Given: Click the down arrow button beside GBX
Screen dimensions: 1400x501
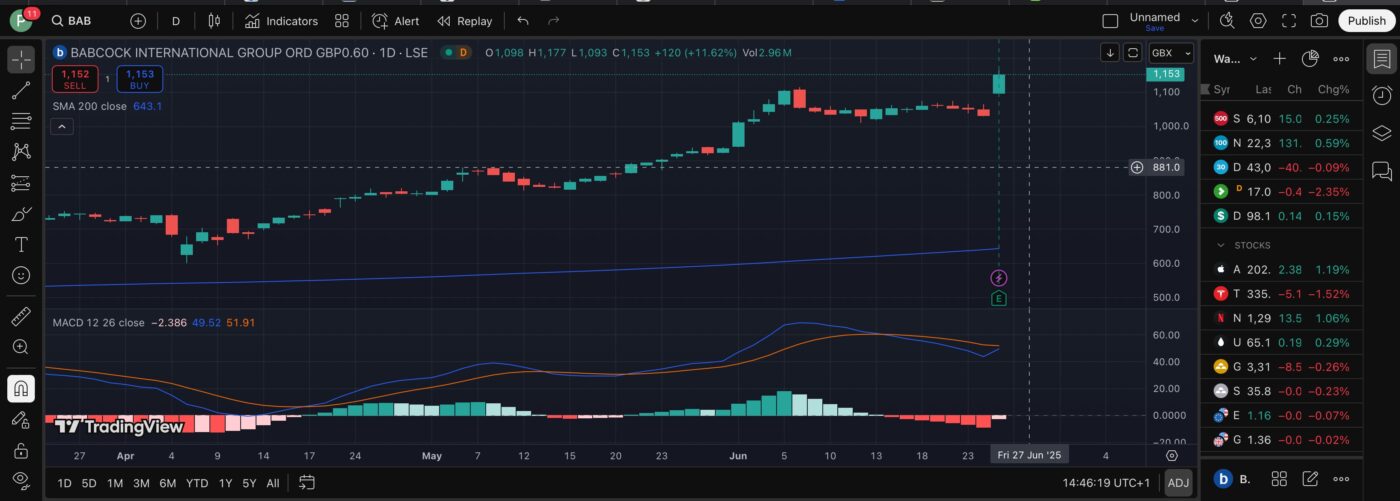Looking at the screenshot, I should point(1111,53).
